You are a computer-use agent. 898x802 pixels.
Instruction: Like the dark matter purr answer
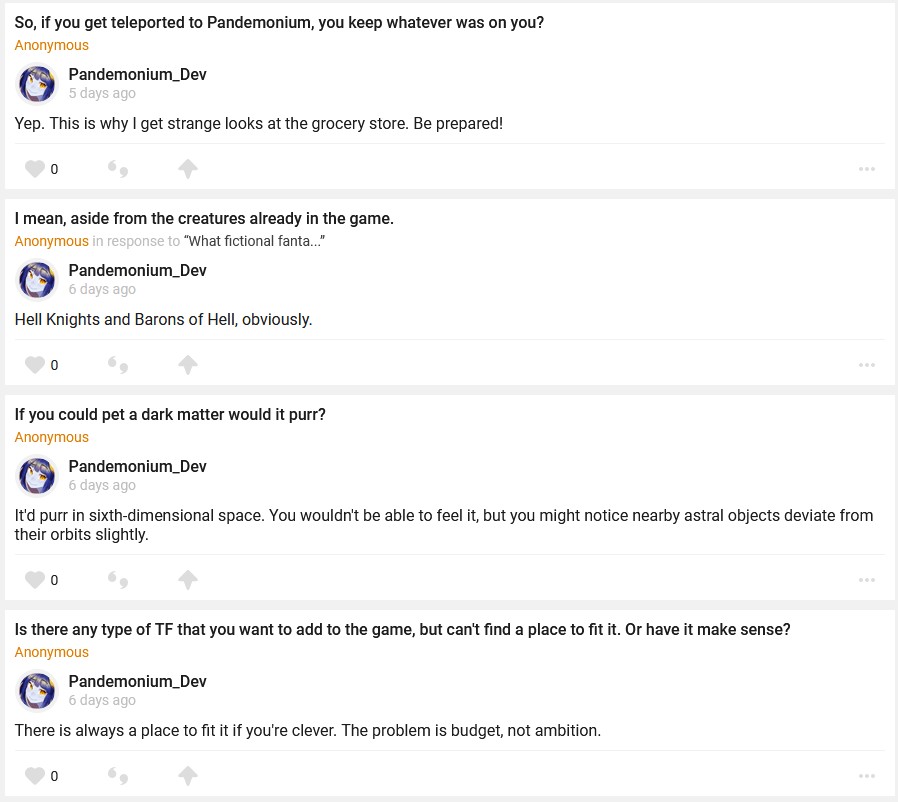35,580
